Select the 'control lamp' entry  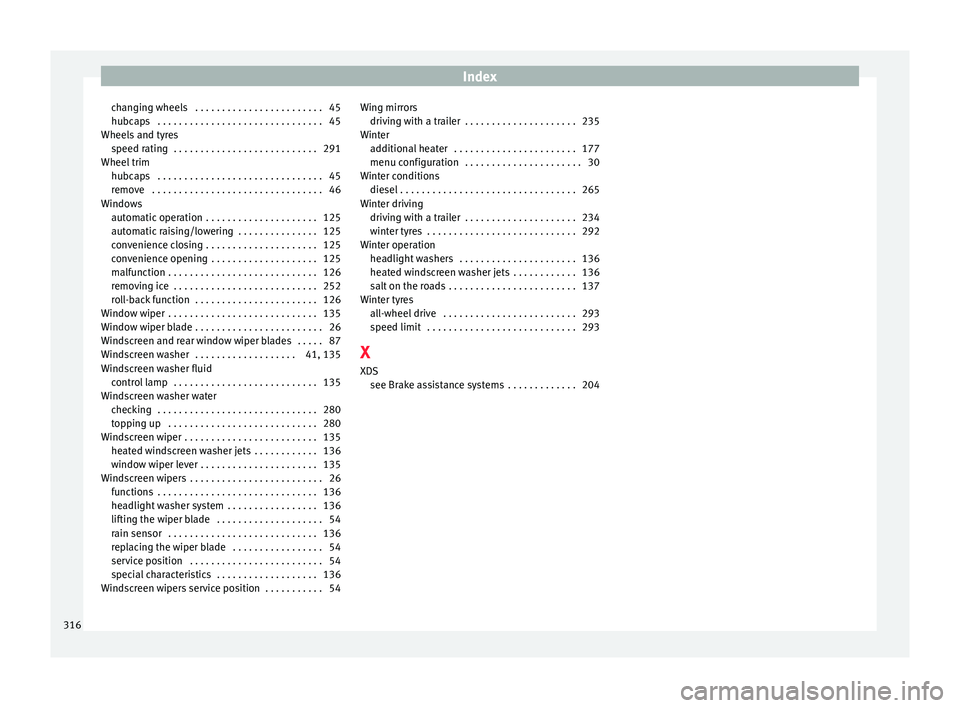coord(226,382)
